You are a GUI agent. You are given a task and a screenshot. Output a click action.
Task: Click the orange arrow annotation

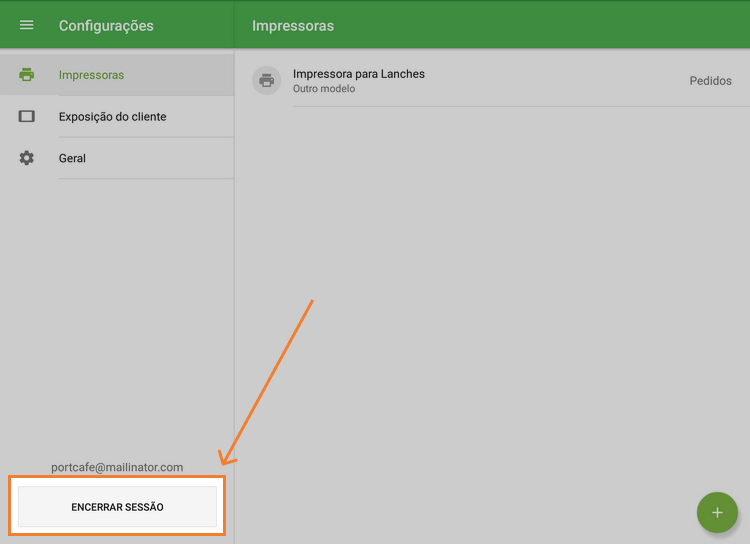point(270,380)
